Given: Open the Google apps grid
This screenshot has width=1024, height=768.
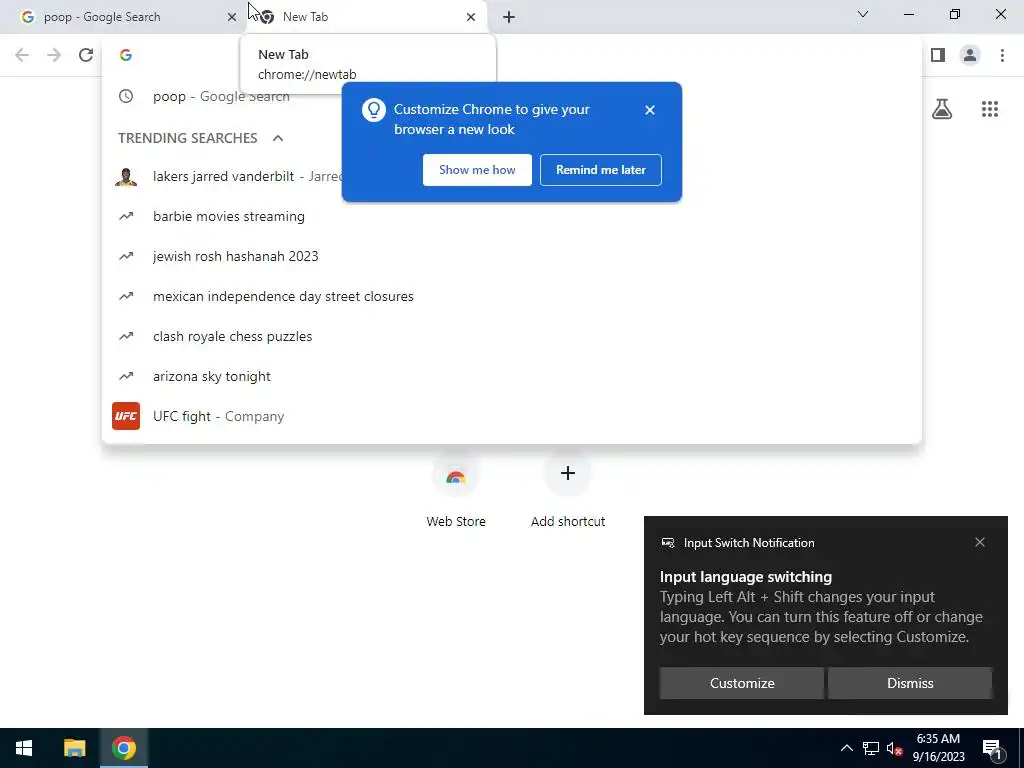Looking at the screenshot, I should [990, 109].
